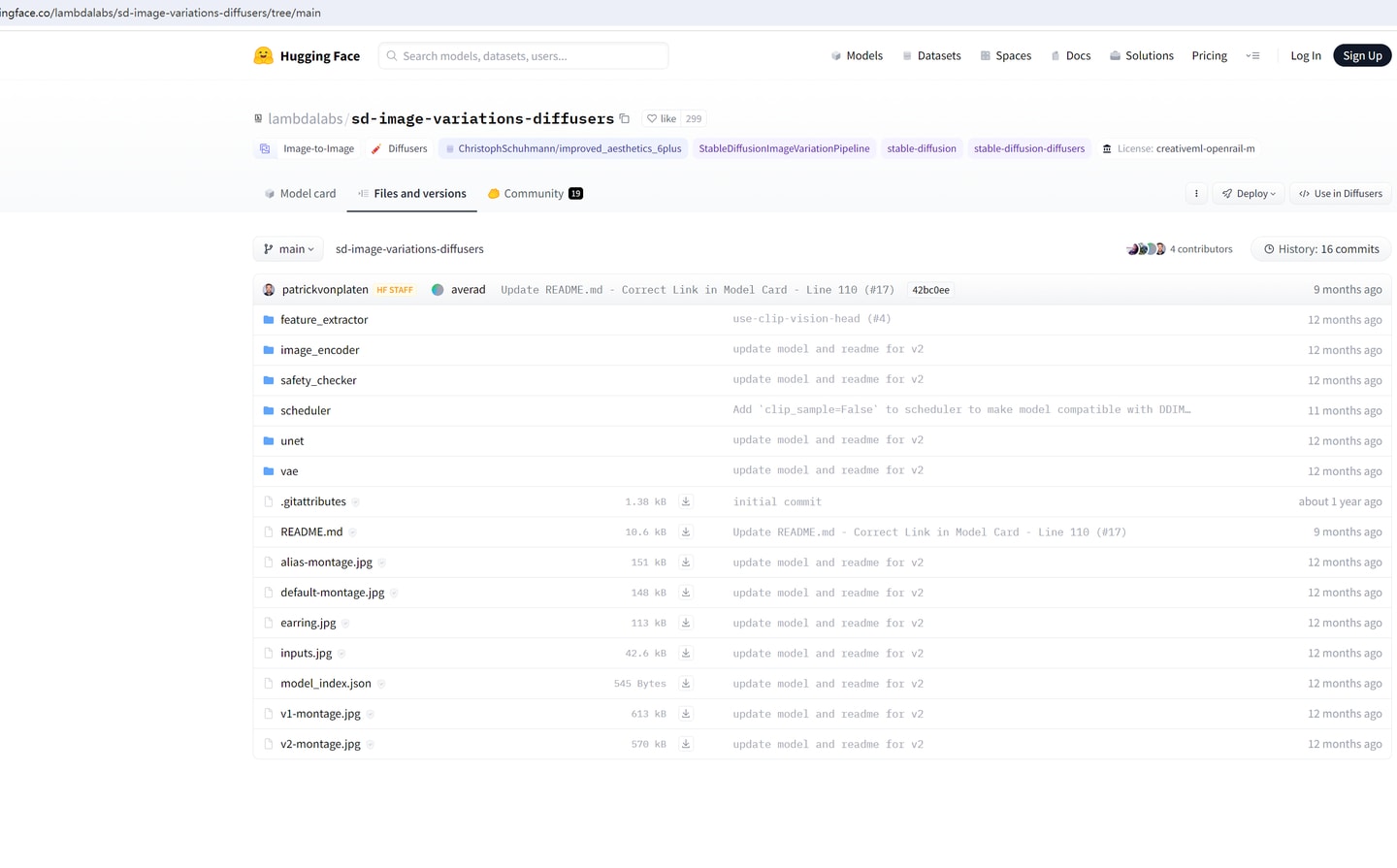Click the contributors avatar group
The height and width of the screenshot is (868, 1397).
1146,249
